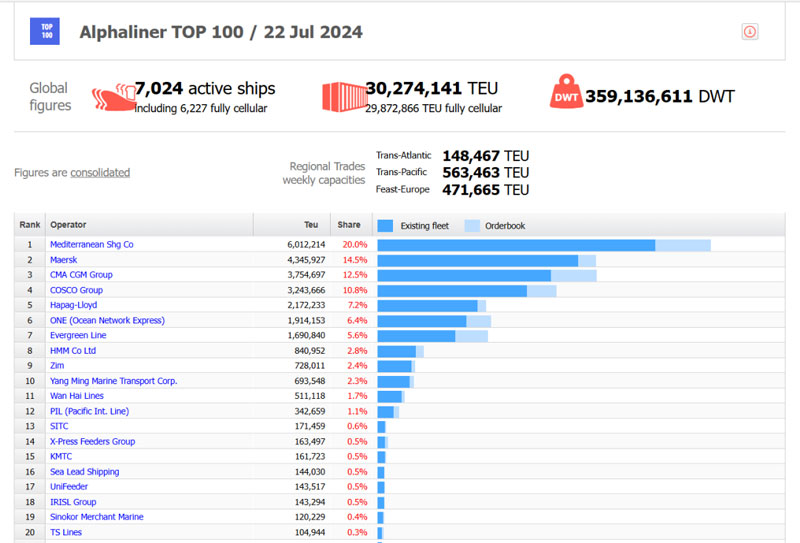Open the consolidated figures link
This screenshot has width=800, height=543.
pyautogui.click(x=100, y=172)
